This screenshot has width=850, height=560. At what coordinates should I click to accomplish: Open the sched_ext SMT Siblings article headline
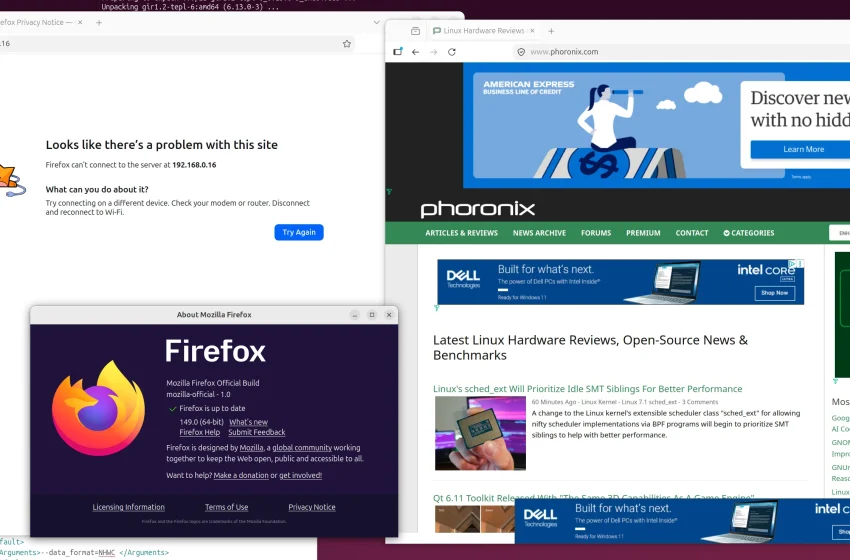588,389
